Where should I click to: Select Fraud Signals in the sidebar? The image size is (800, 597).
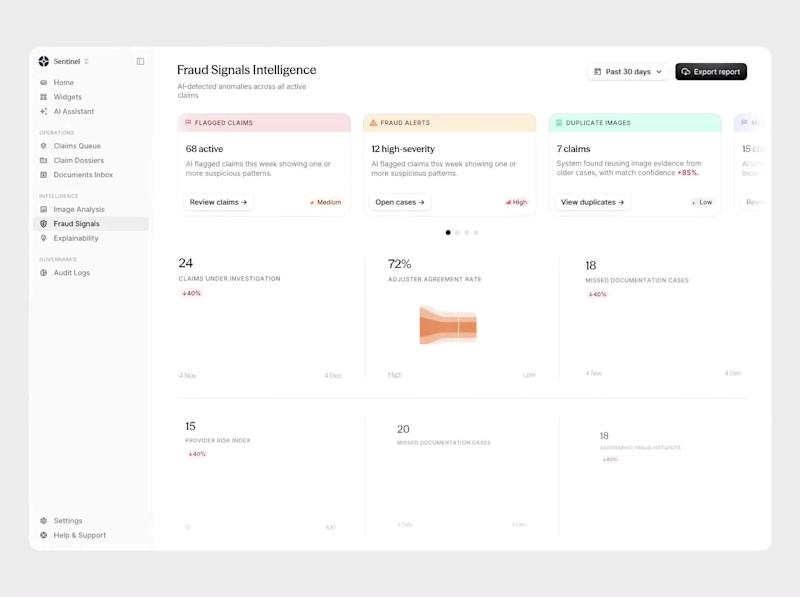76,223
